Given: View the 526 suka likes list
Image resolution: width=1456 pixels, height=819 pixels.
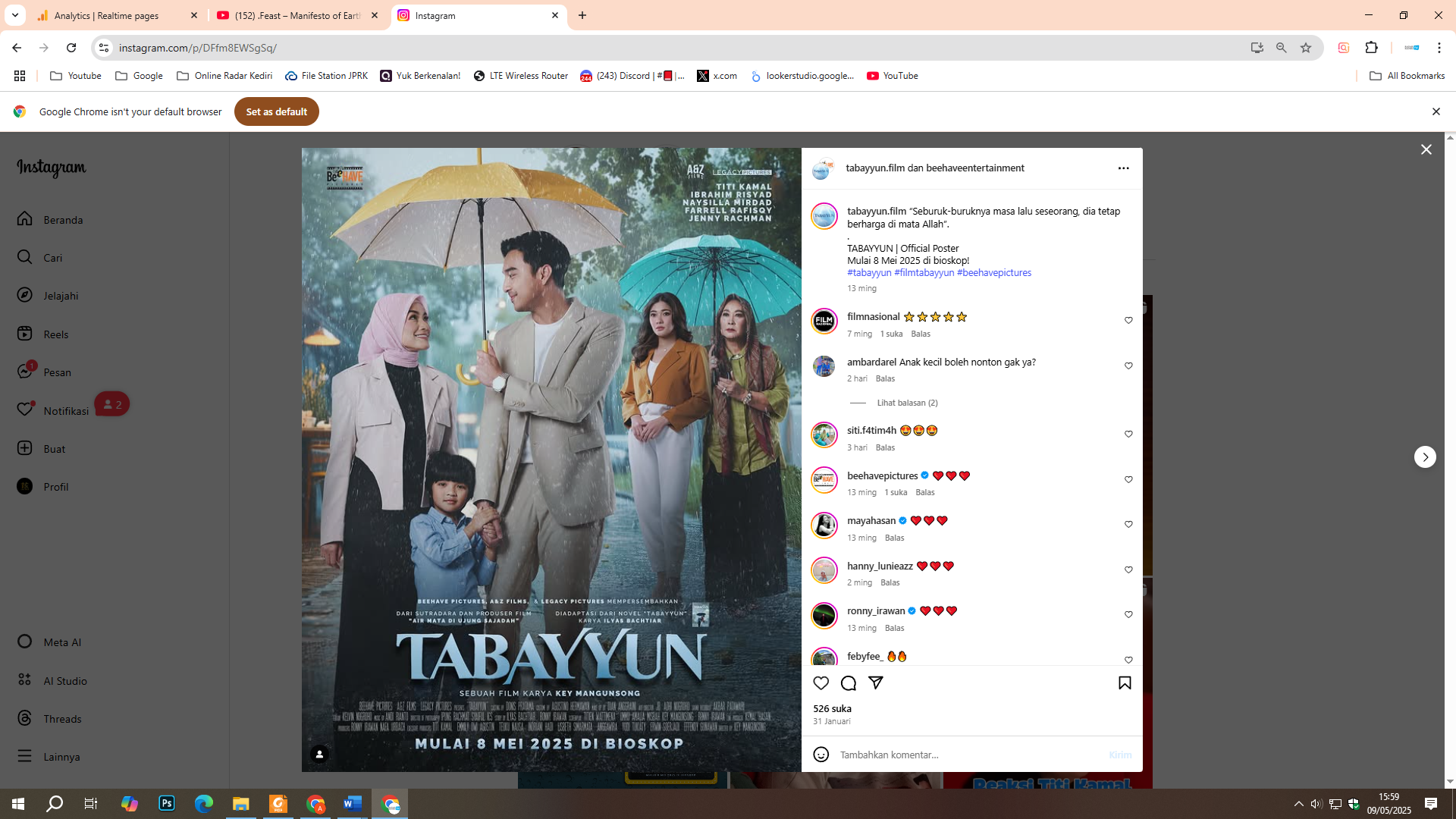Looking at the screenshot, I should pyautogui.click(x=832, y=709).
